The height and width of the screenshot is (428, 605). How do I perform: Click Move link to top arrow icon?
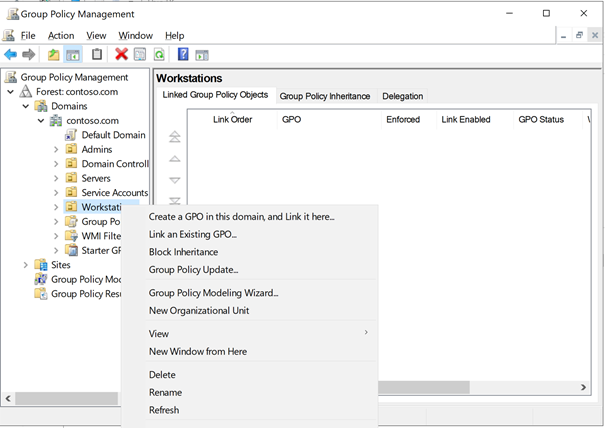(x=175, y=136)
